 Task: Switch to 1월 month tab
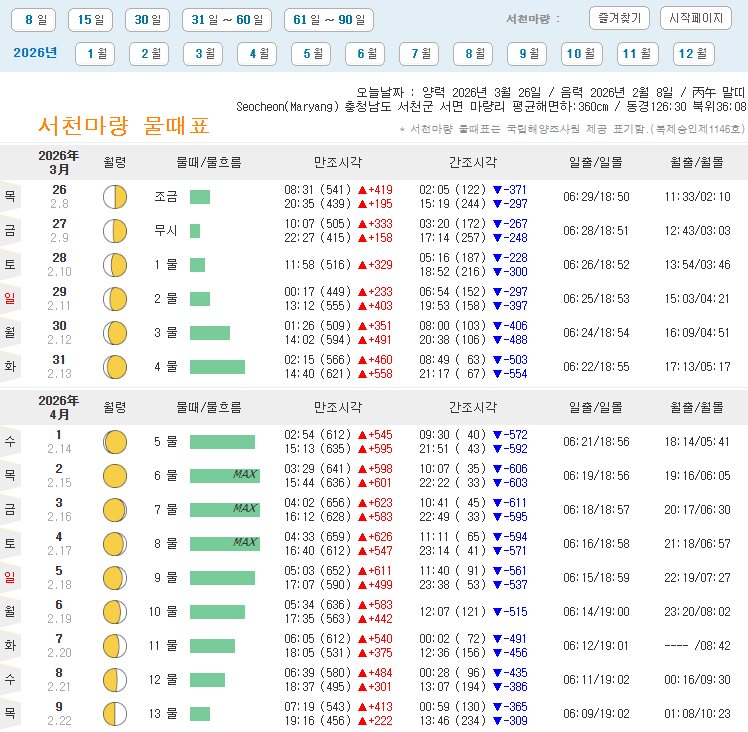[95, 53]
